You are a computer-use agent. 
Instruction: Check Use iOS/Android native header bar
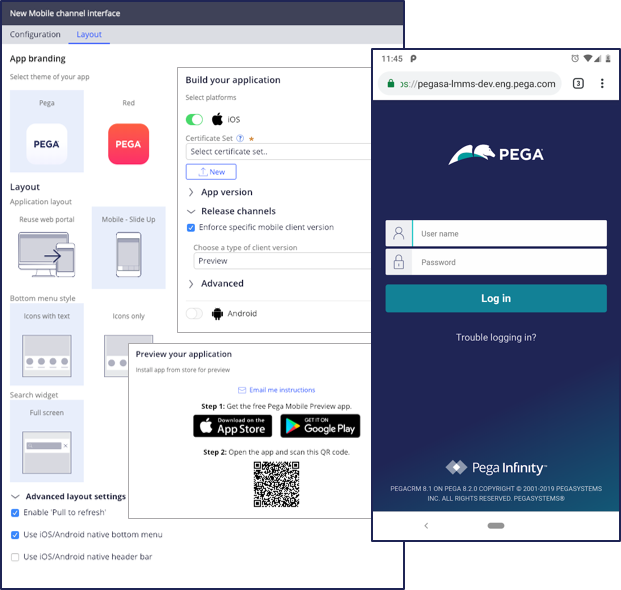coord(15,556)
